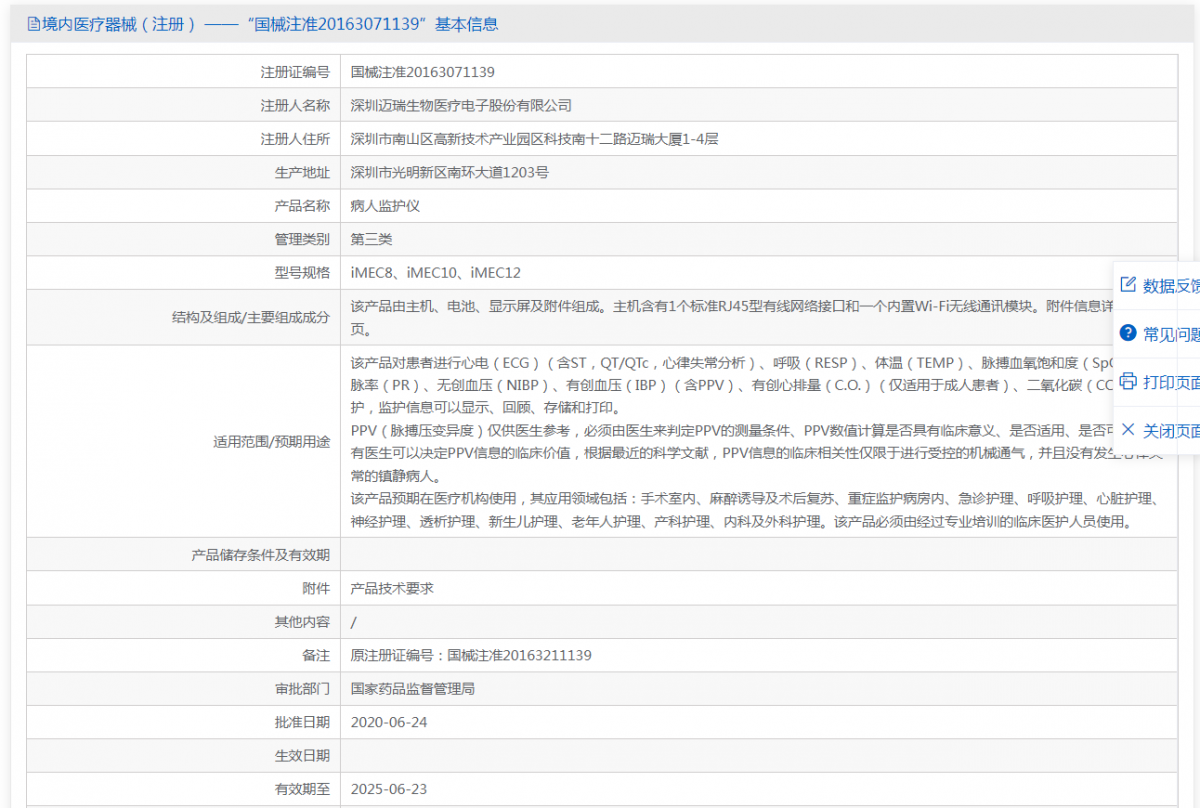Select model spec iMEC8、iMEC10、iMEC12

(x=436, y=273)
